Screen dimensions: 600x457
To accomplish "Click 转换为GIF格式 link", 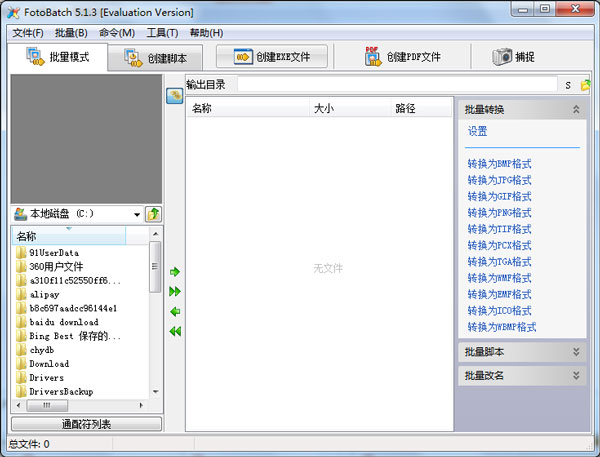I will click(x=499, y=197).
